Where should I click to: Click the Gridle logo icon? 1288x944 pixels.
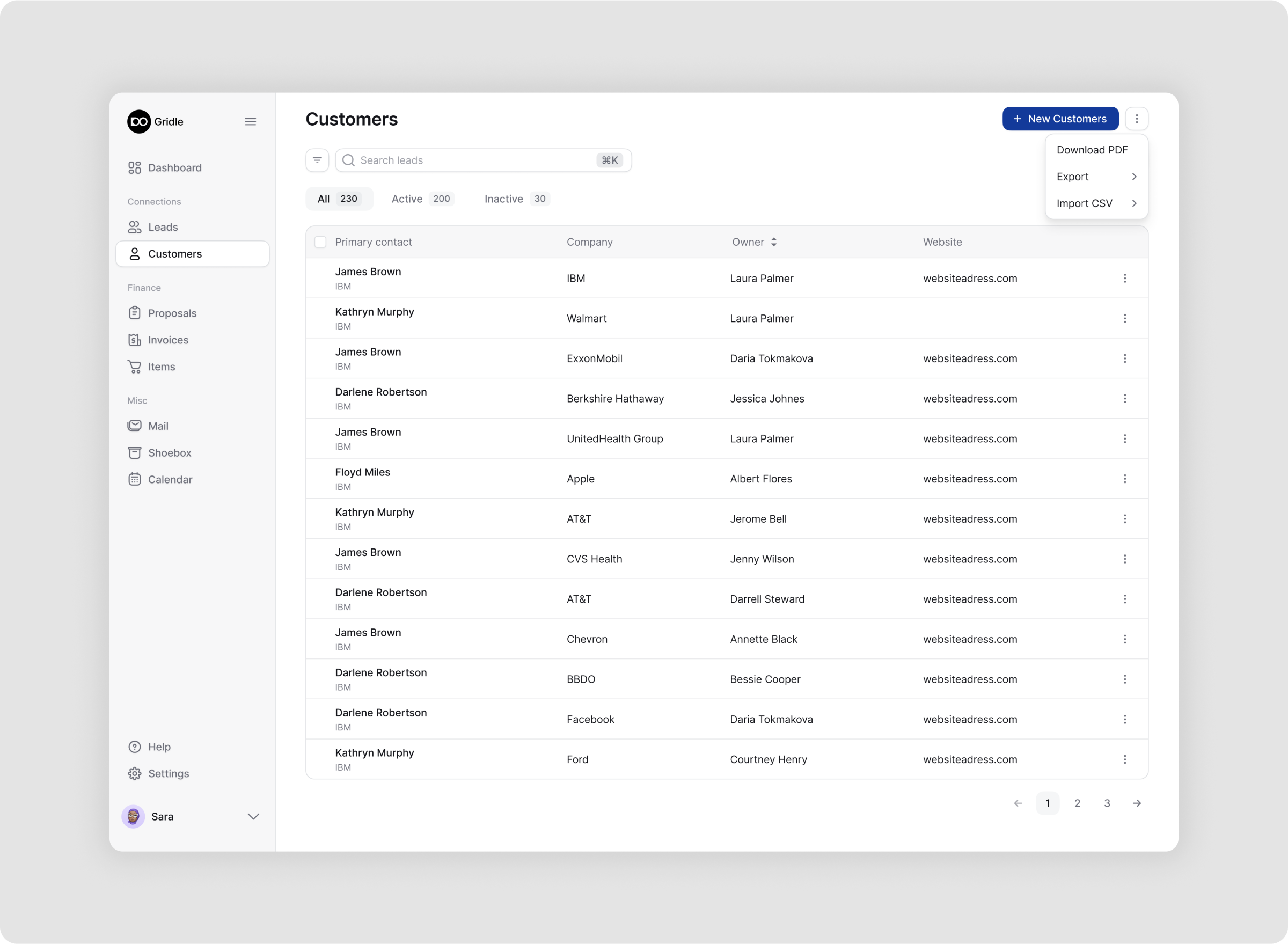[x=139, y=122]
